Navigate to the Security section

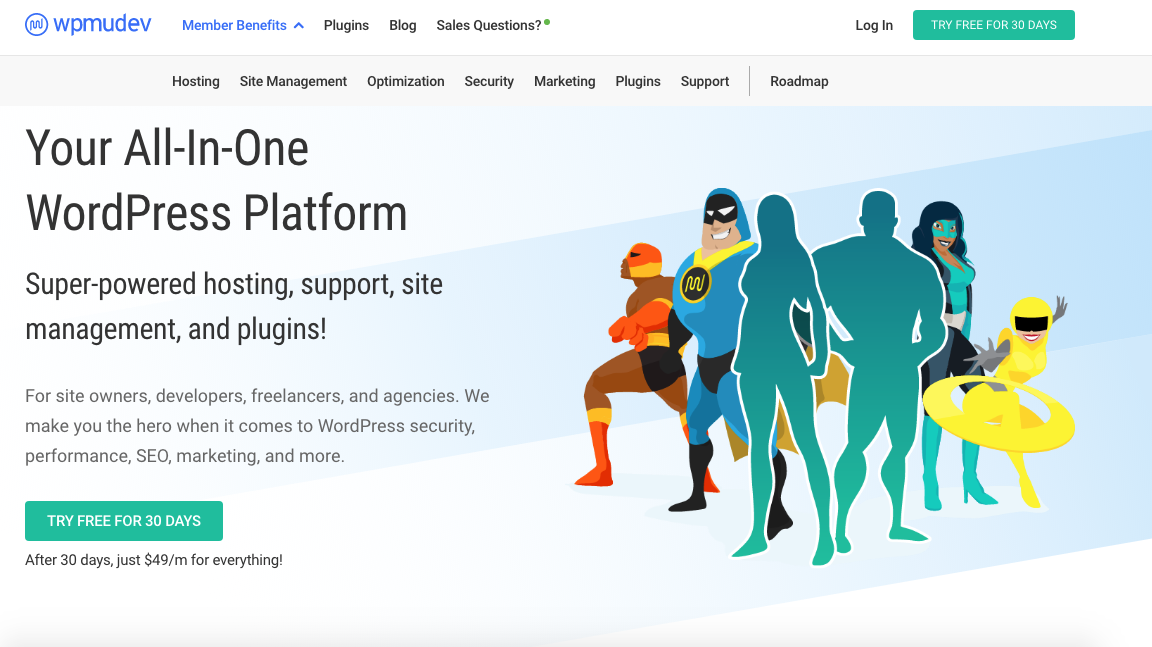tap(489, 81)
